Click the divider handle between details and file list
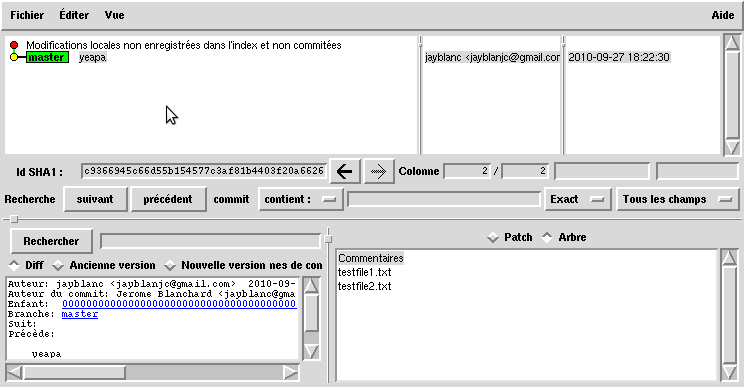The height and width of the screenshot is (387, 744). [328, 239]
